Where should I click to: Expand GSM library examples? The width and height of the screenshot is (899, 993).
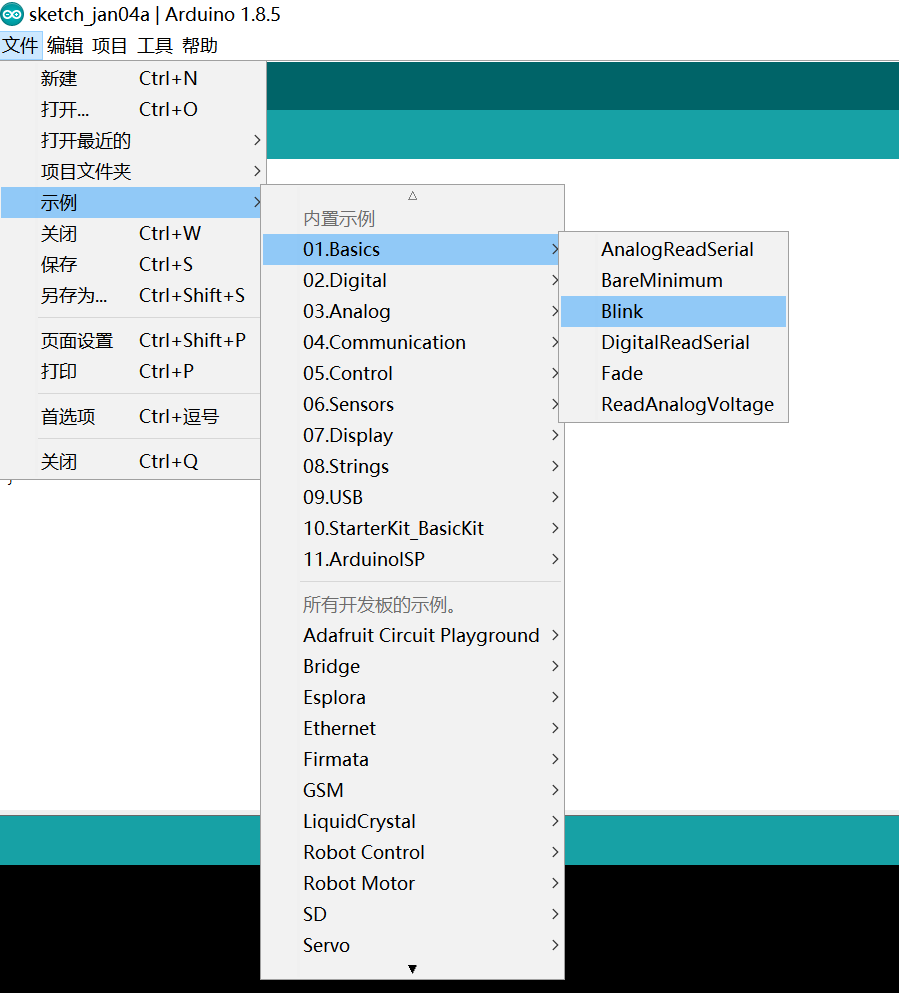[412, 791]
